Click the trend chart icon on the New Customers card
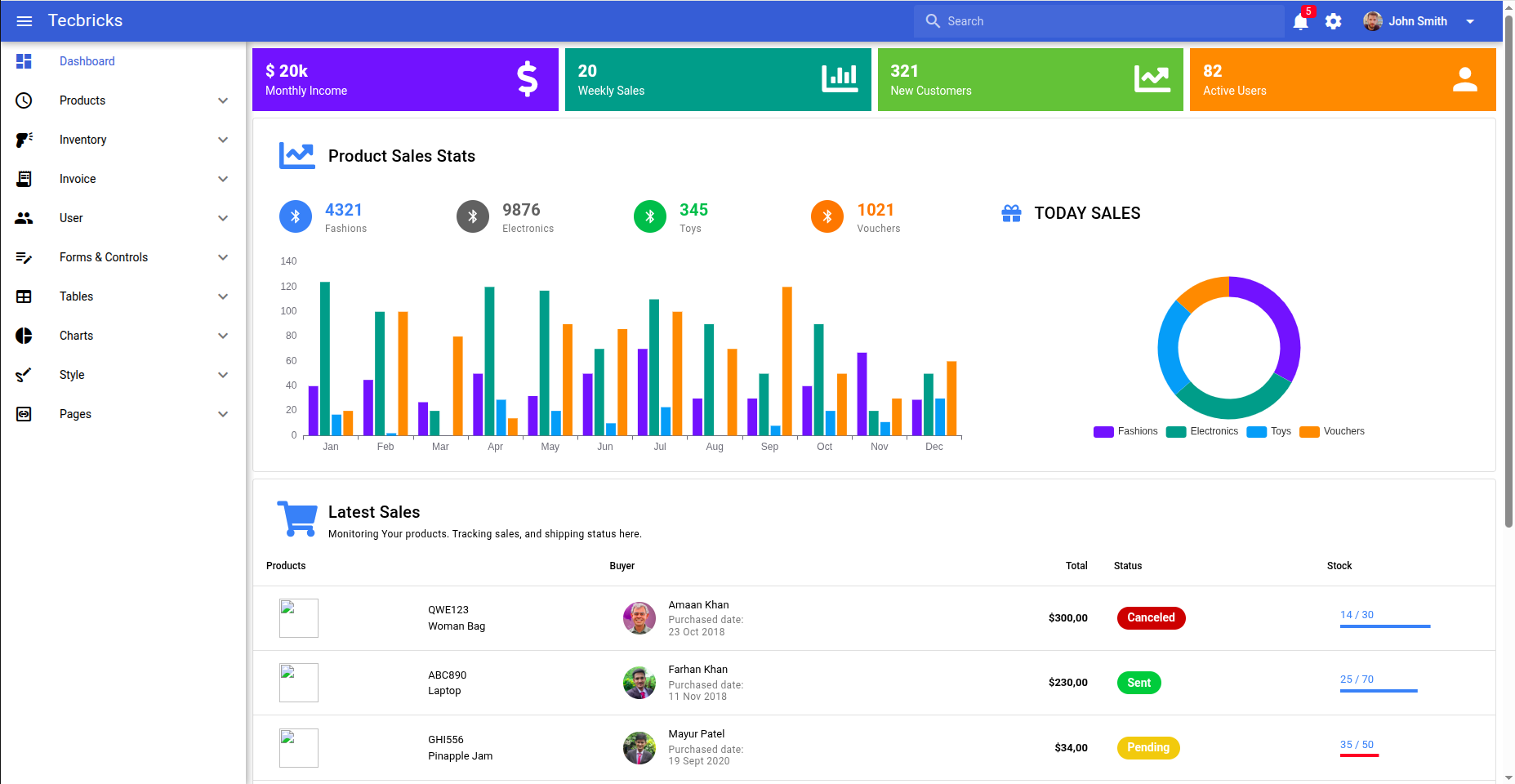Viewport: 1515px width, 784px height. pyautogui.click(x=1152, y=79)
